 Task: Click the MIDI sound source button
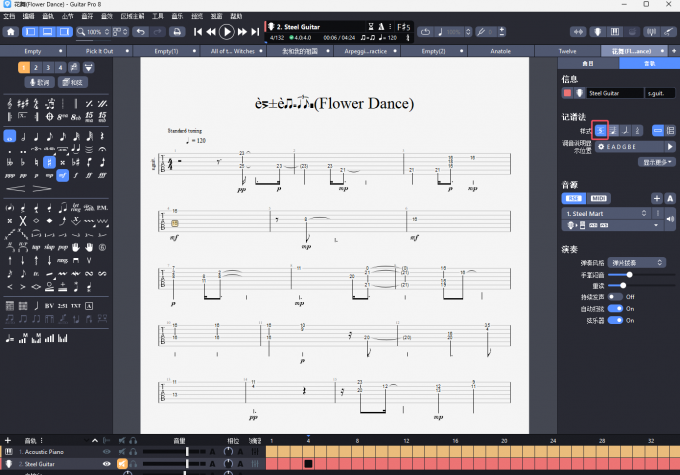tap(599, 198)
